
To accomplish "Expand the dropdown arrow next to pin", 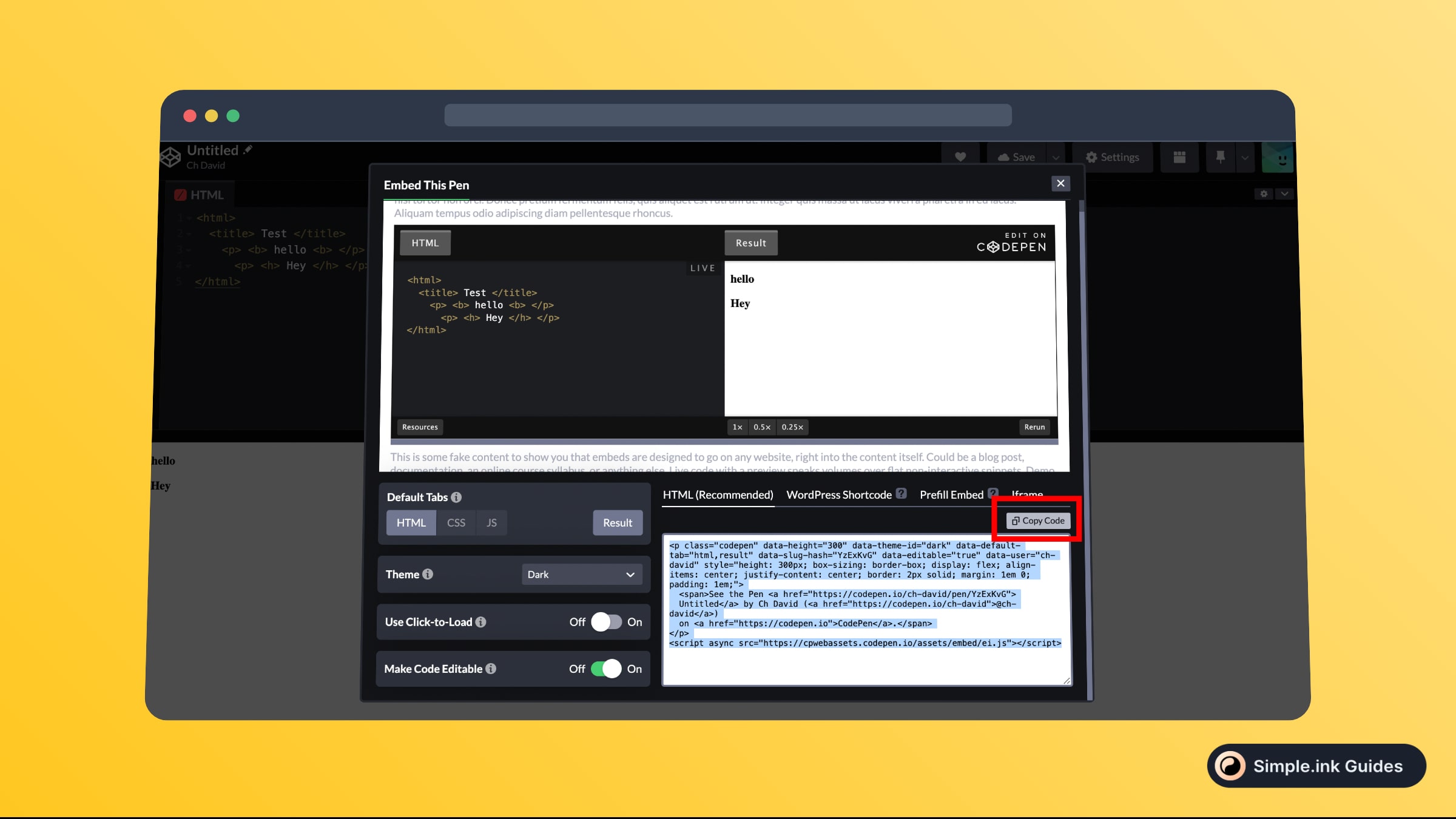I will pos(1245,157).
